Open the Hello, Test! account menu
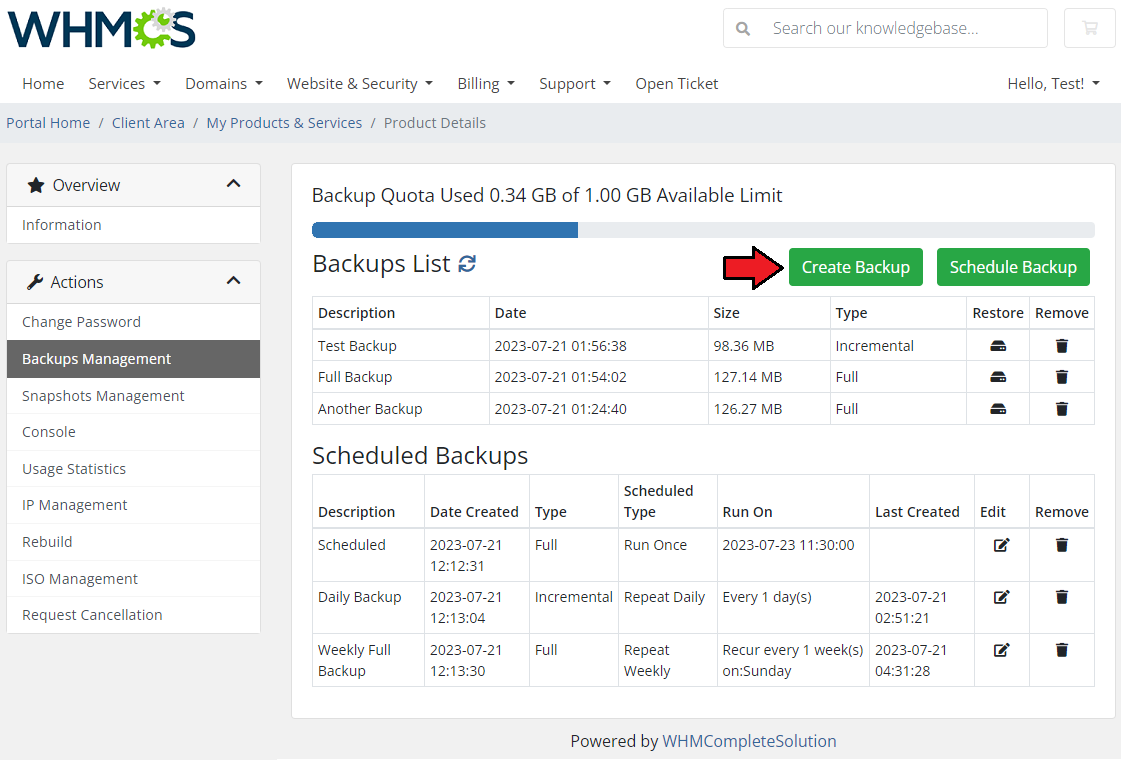The width and height of the screenshot is (1121, 760). pyautogui.click(x=1053, y=84)
